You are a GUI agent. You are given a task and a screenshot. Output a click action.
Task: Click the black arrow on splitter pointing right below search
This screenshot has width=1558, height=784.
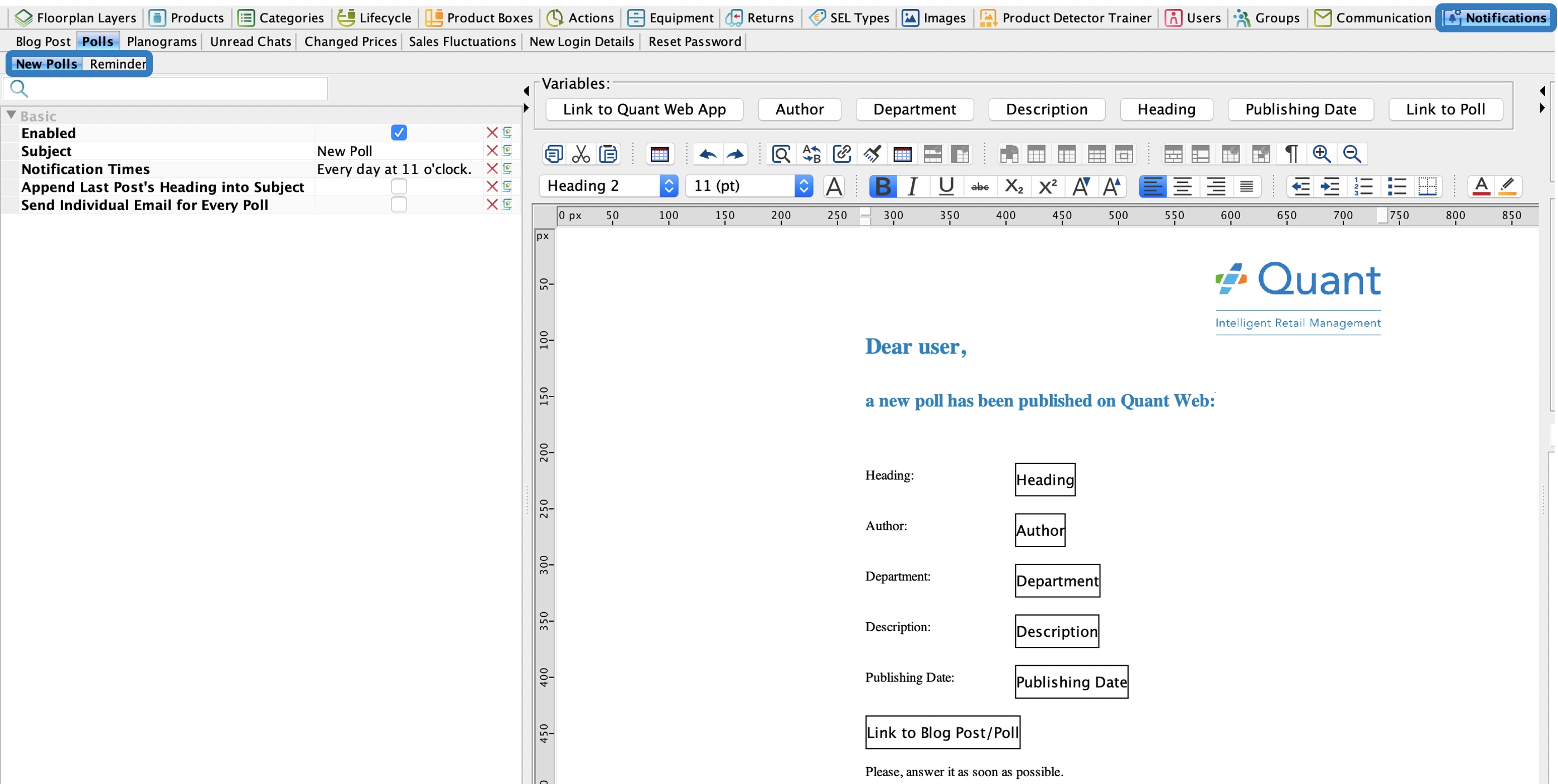click(x=526, y=108)
